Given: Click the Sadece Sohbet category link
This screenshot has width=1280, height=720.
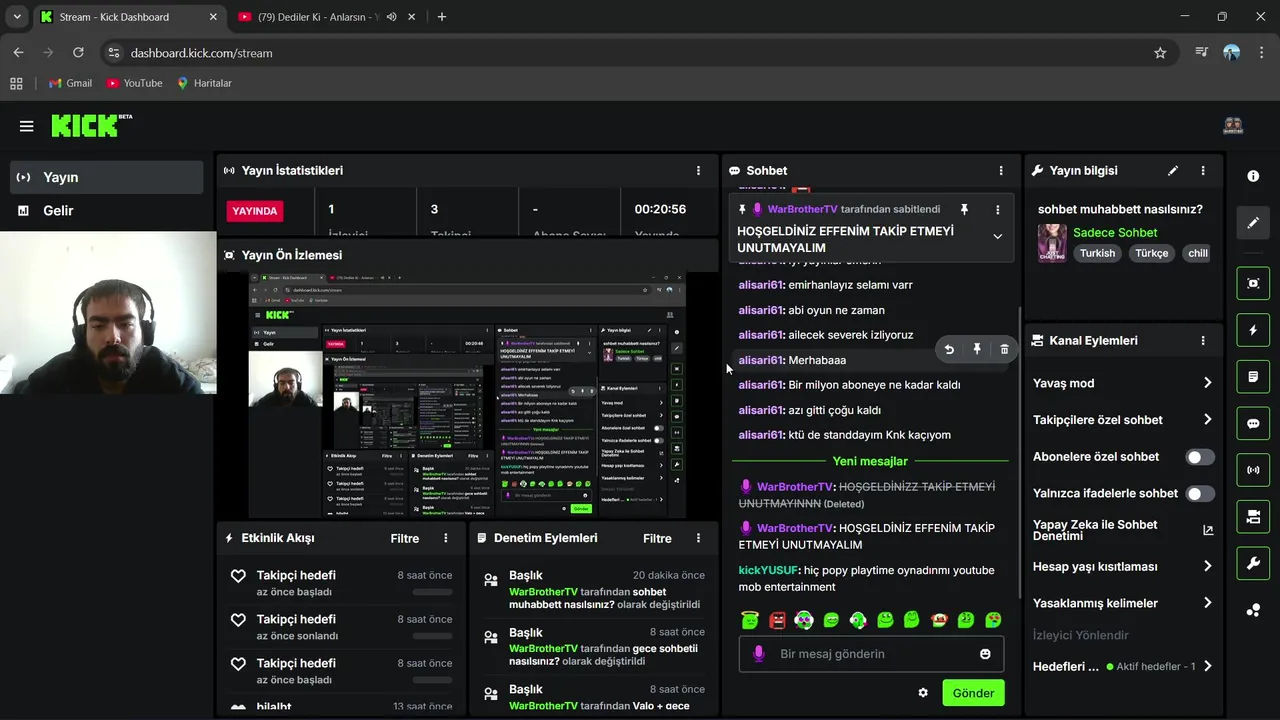Looking at the screenshot, I should (1115, 233).
